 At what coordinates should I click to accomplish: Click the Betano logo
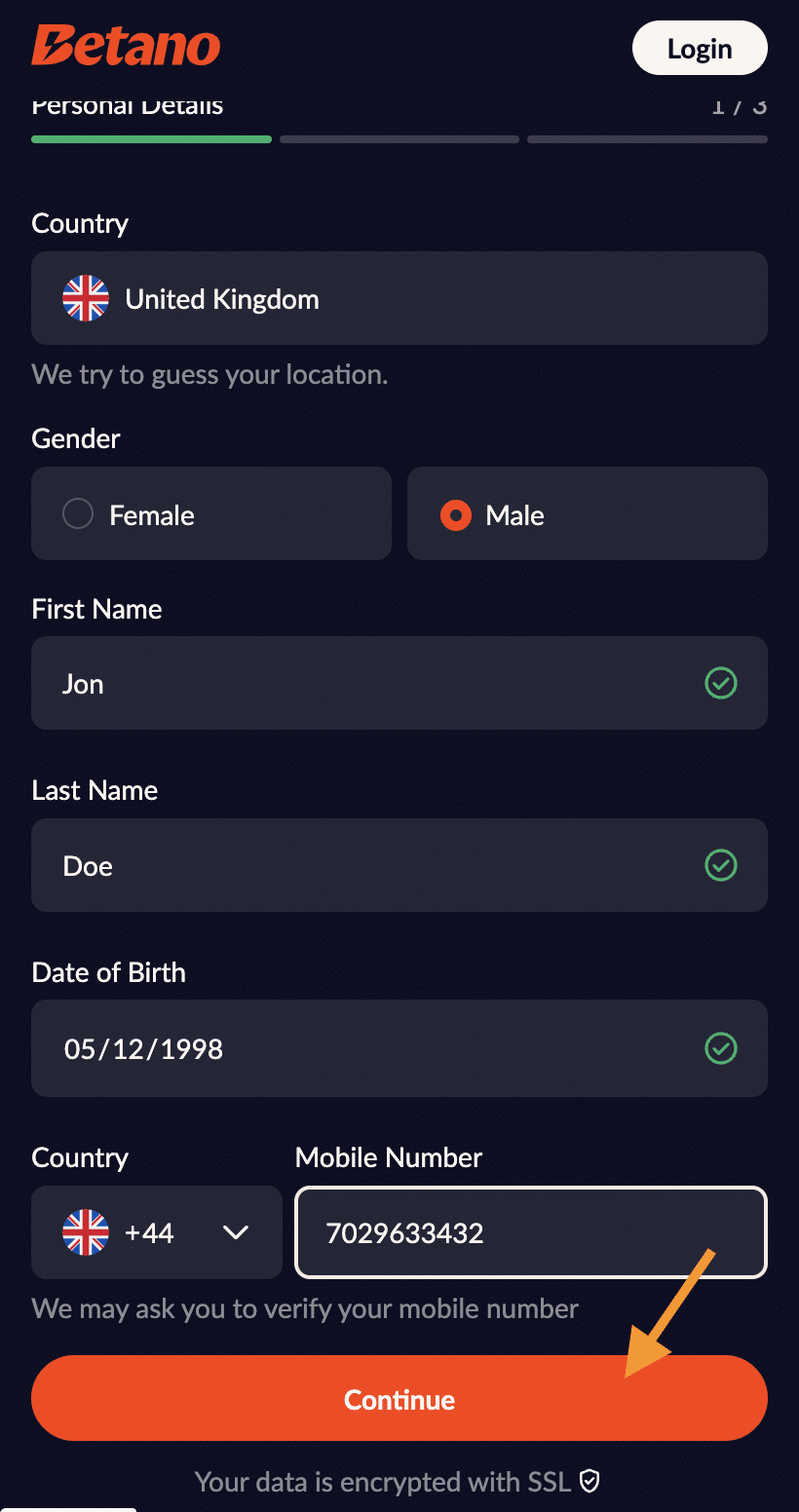[126, 46]
